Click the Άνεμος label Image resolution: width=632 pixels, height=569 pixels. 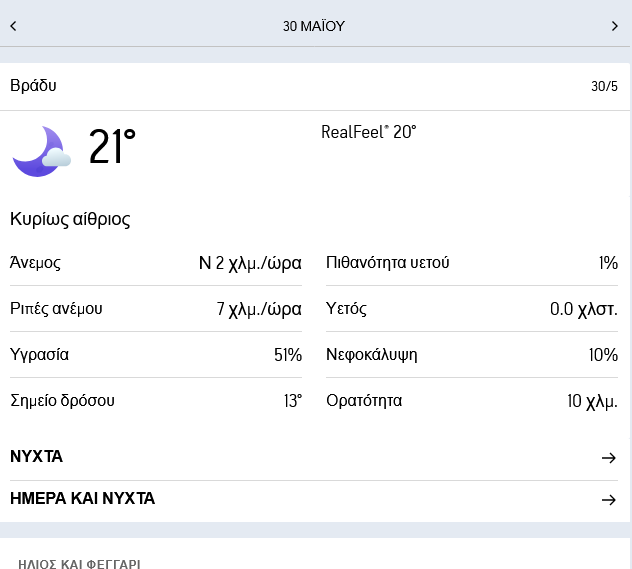35,262
